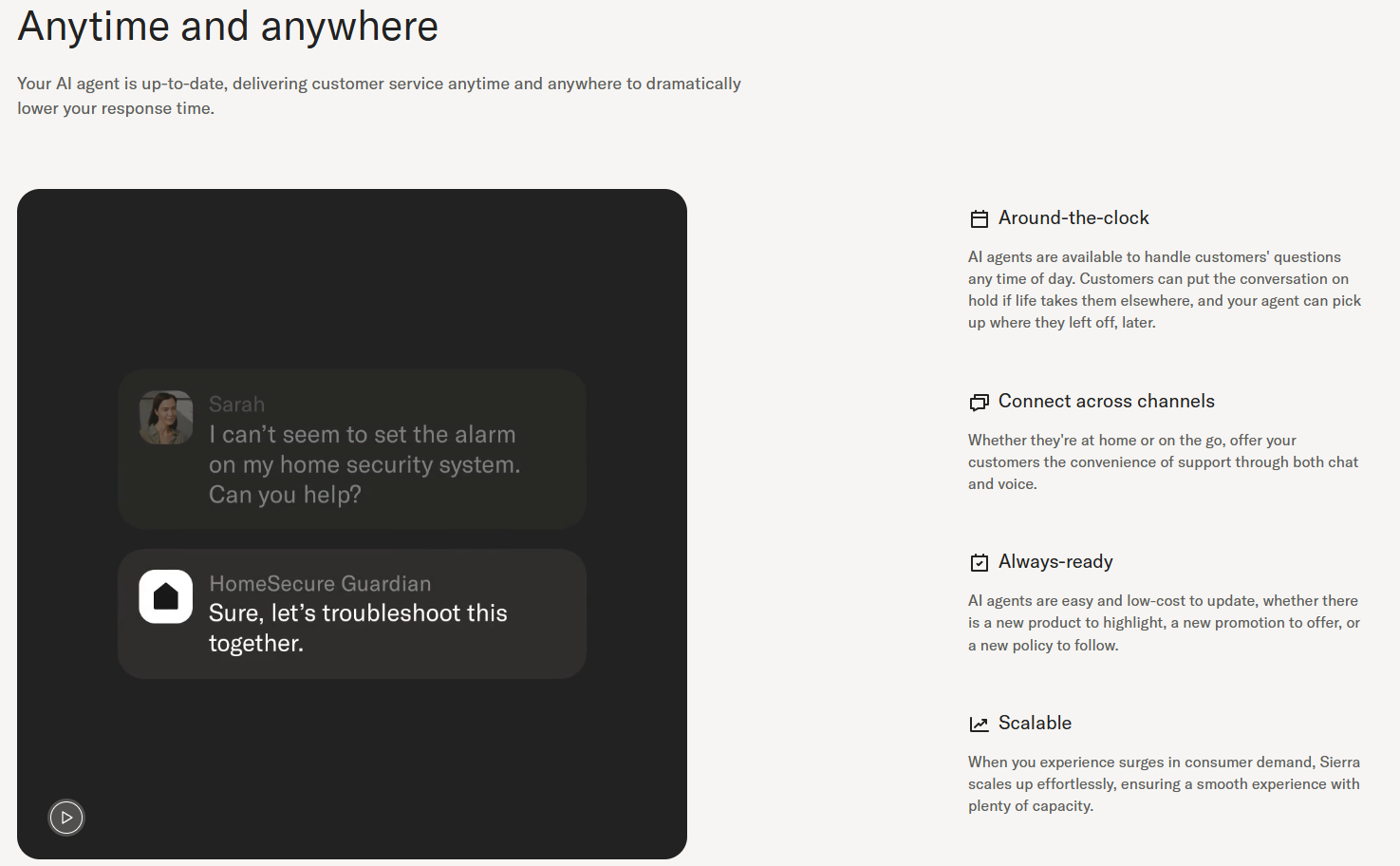Select the Connect across channels heading
The width and height of the screenshot is (1400, 866).
pyautogui.click(x=1106, y=402)
